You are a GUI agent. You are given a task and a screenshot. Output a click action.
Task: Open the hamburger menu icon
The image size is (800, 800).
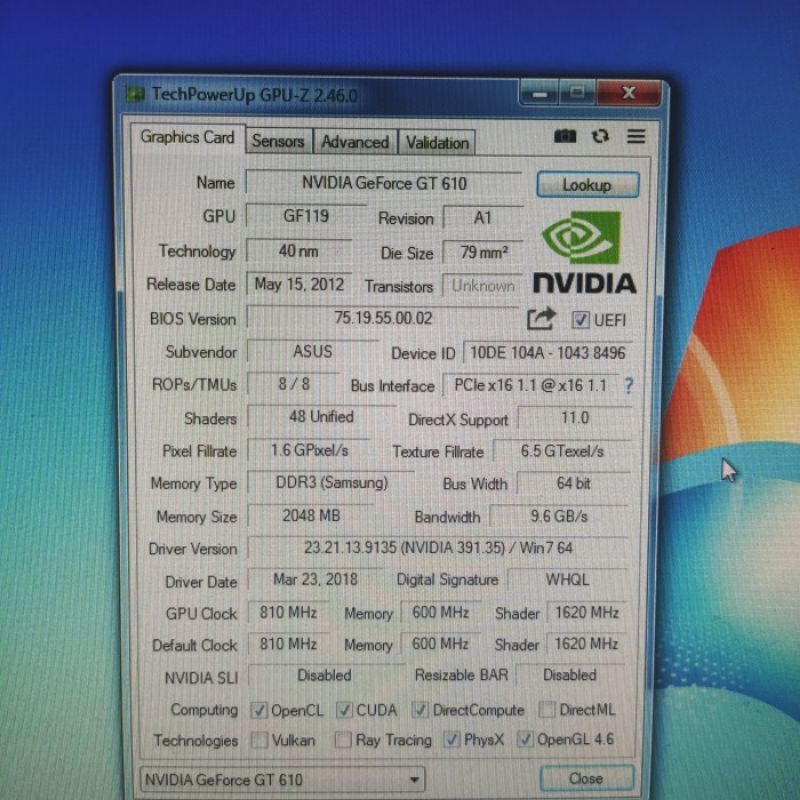[x=636, y=136]
